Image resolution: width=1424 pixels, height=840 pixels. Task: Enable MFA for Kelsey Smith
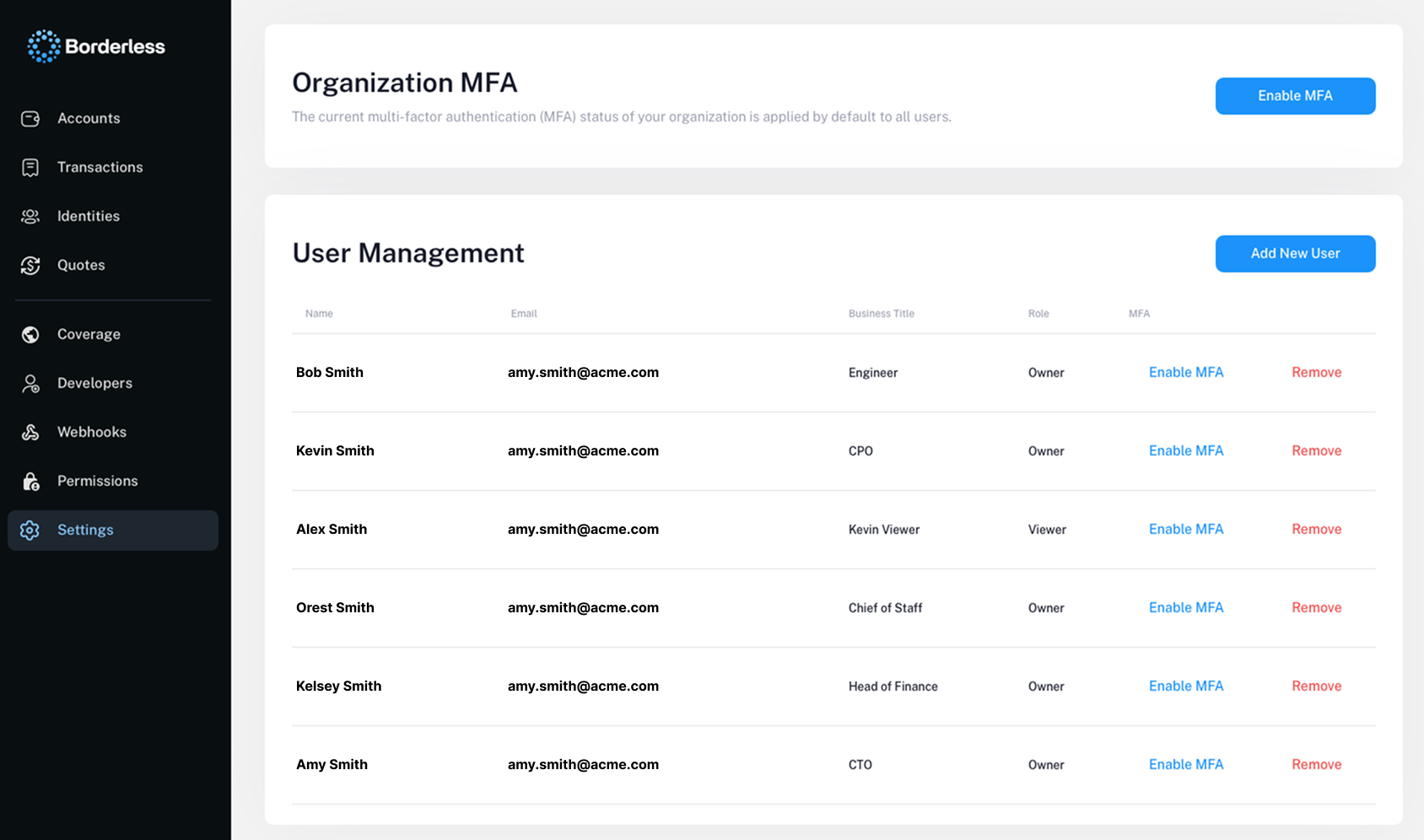pos(1186,686)
